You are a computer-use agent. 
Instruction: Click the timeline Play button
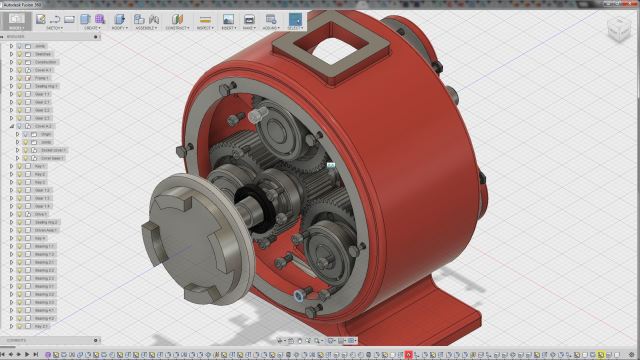click(x=27, y=355)
